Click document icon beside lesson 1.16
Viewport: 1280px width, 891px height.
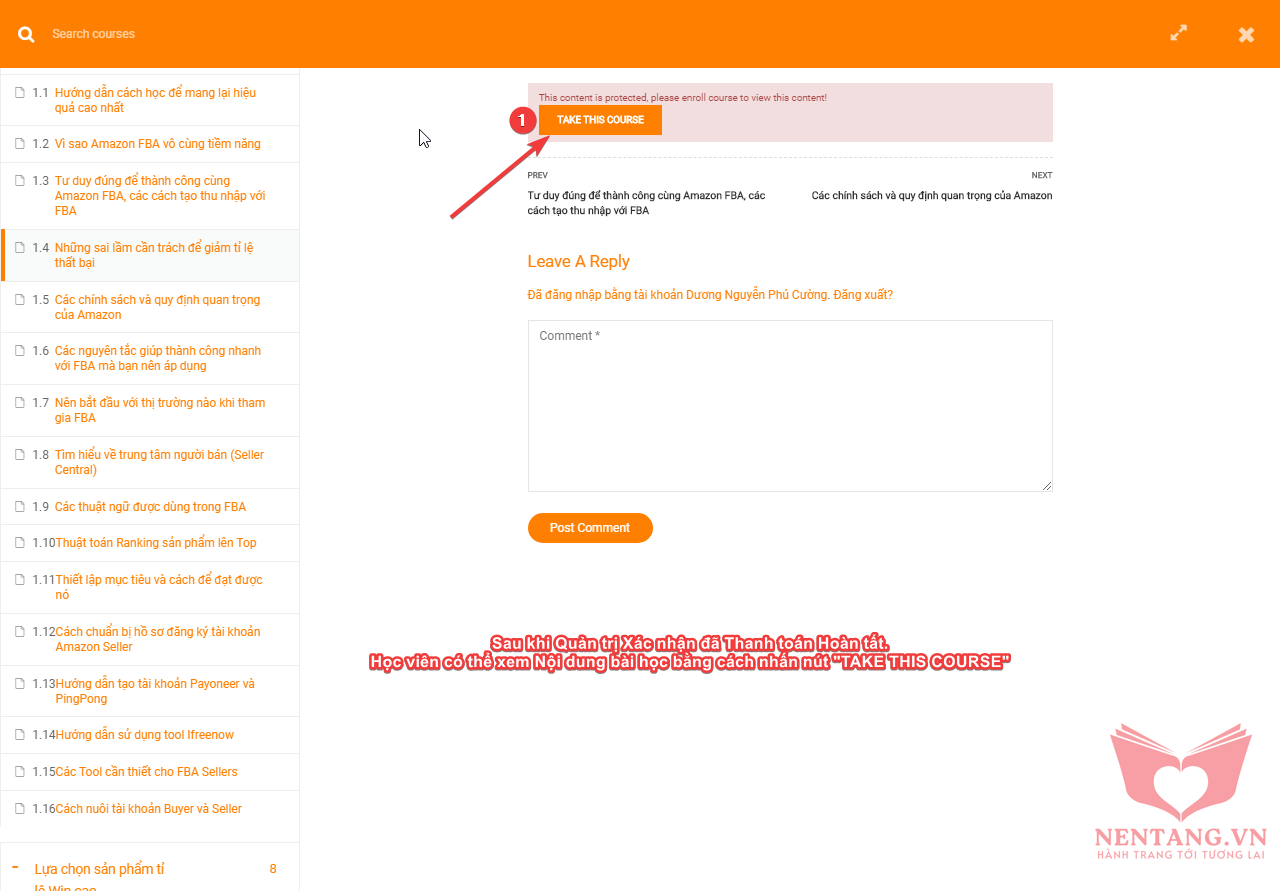[x=20, y=809]
